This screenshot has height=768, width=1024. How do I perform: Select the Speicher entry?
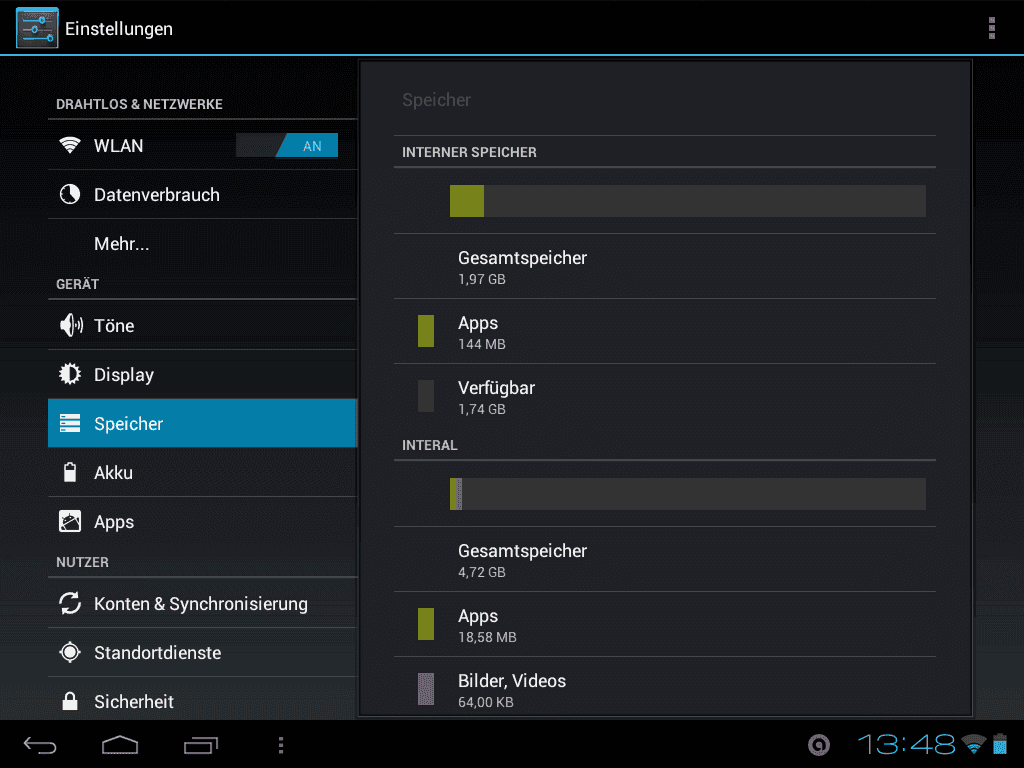(202, 423)
